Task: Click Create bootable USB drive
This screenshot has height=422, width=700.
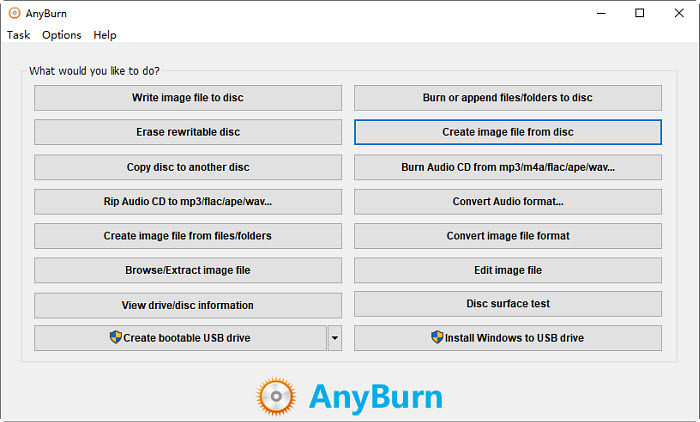Action: 180,338
